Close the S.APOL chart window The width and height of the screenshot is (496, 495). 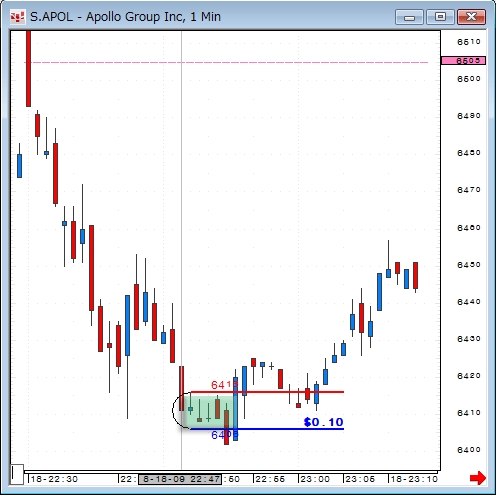click(471, 17)
